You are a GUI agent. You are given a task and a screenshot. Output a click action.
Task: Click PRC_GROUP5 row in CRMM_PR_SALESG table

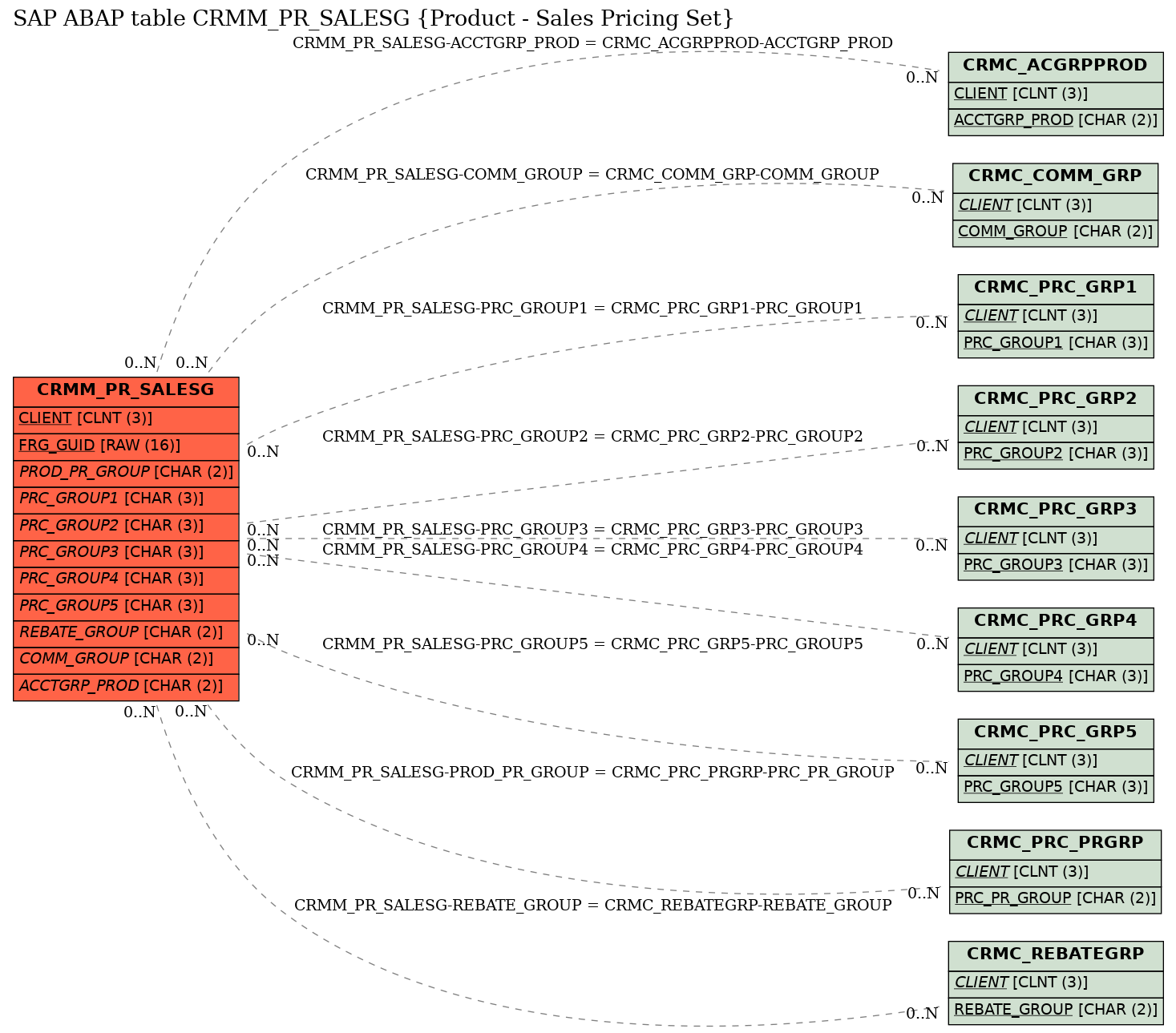pos(126,607)
